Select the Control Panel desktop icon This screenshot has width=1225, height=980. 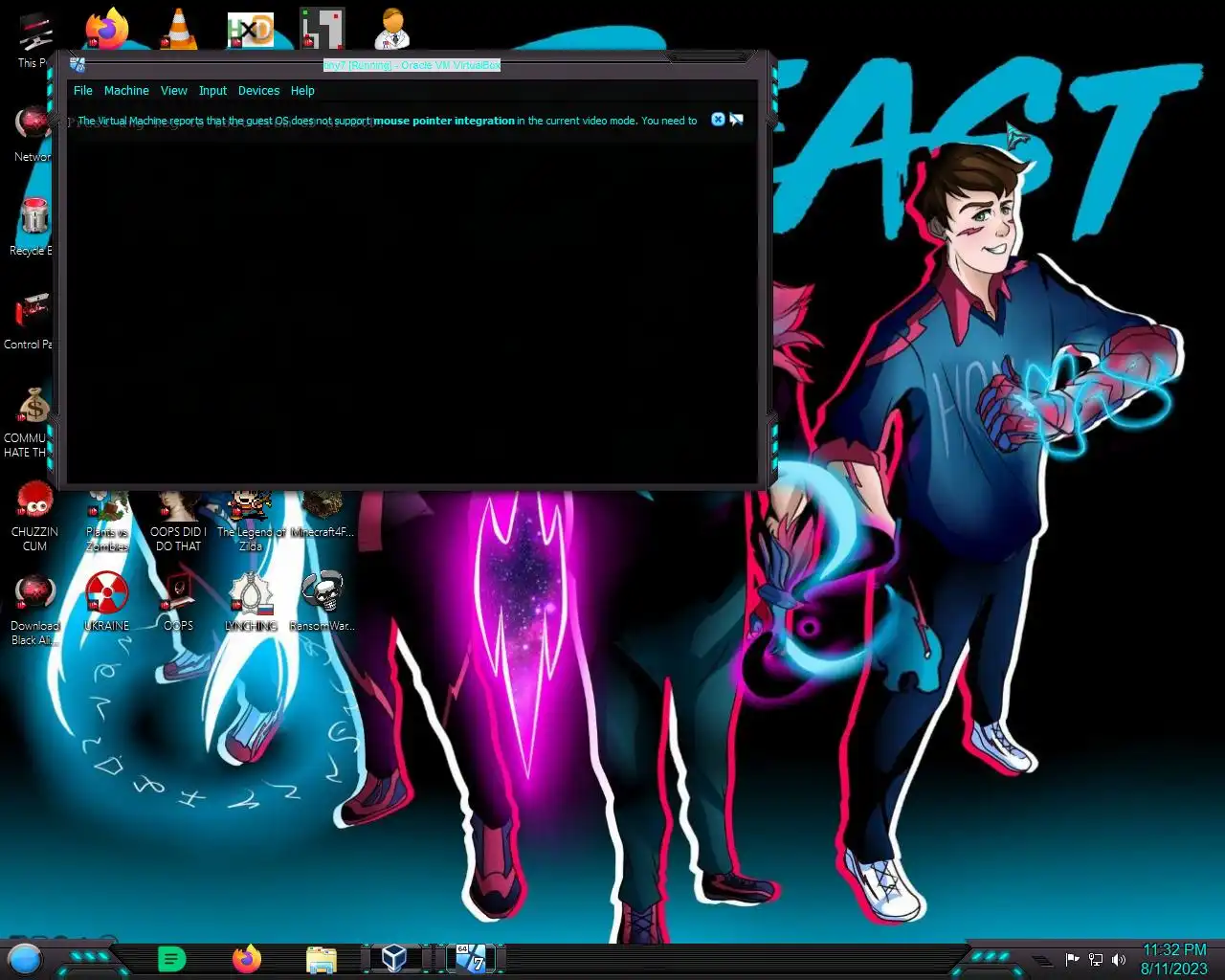point(31,322)
